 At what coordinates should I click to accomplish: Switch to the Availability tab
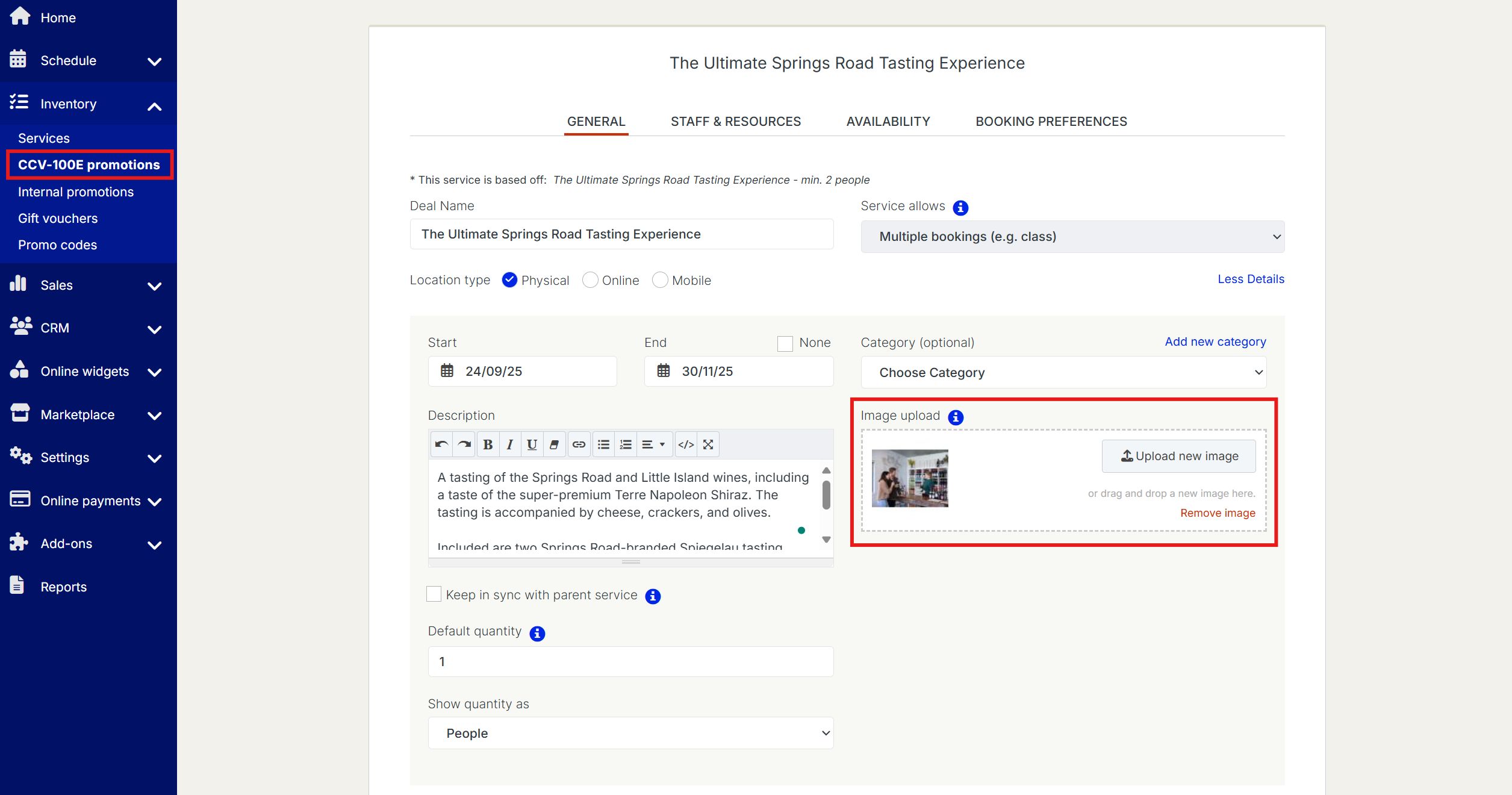888,122
